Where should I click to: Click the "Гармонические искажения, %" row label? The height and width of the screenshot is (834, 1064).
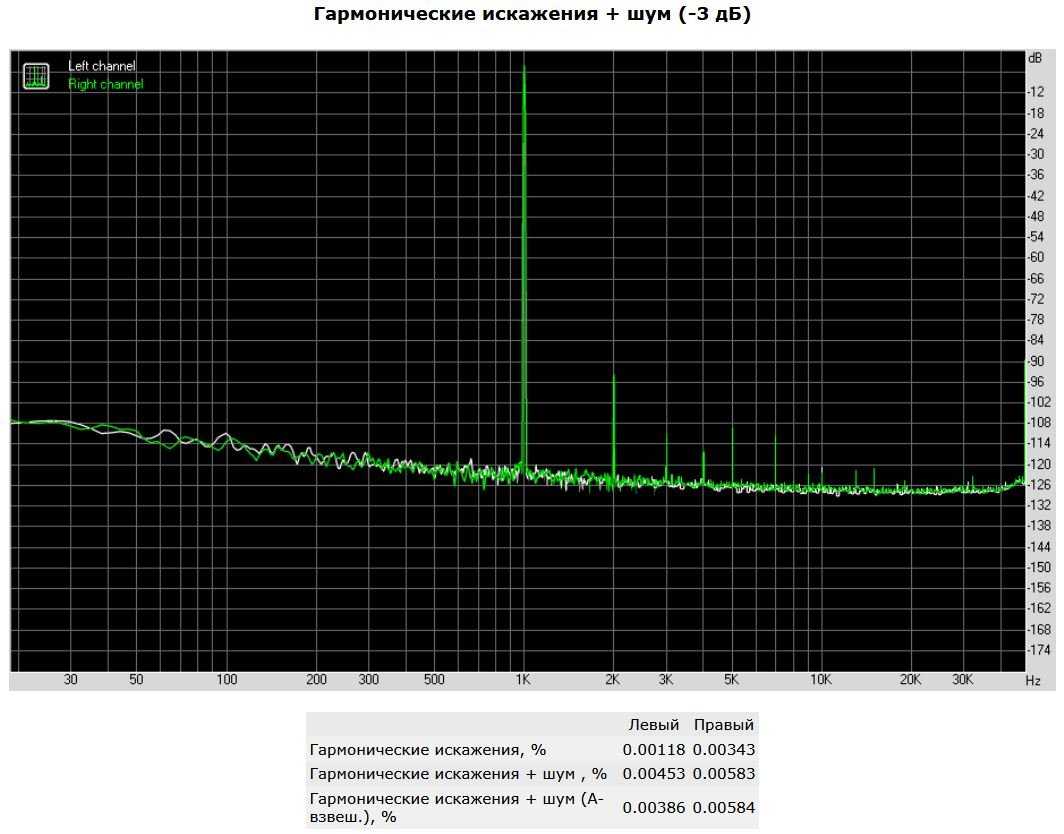coord(428,749)
